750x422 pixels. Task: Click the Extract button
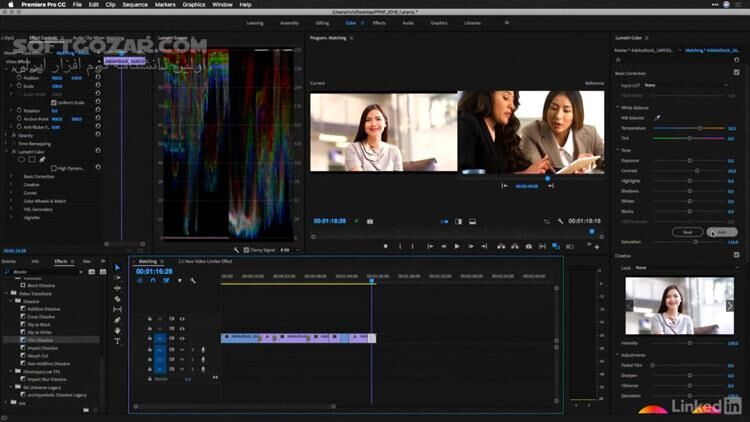(x=515, y=246)
